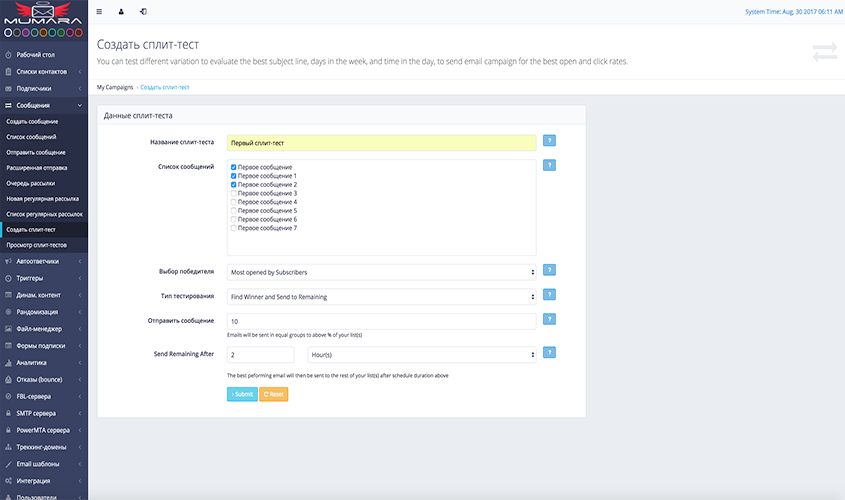The height and width of the screenshot is (500, 845).
Task: Enable the Первое сообщение 7 checkbox
Action: pyautogui.click(x=234, y=228)
